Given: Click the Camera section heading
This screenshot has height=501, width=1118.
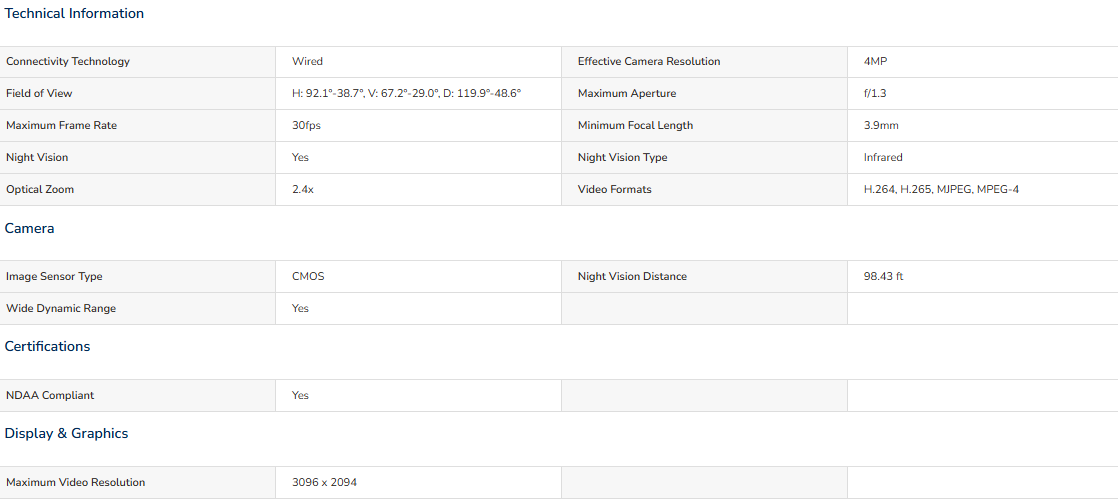Looking at the screenshot, I should [x=29, y=229].
